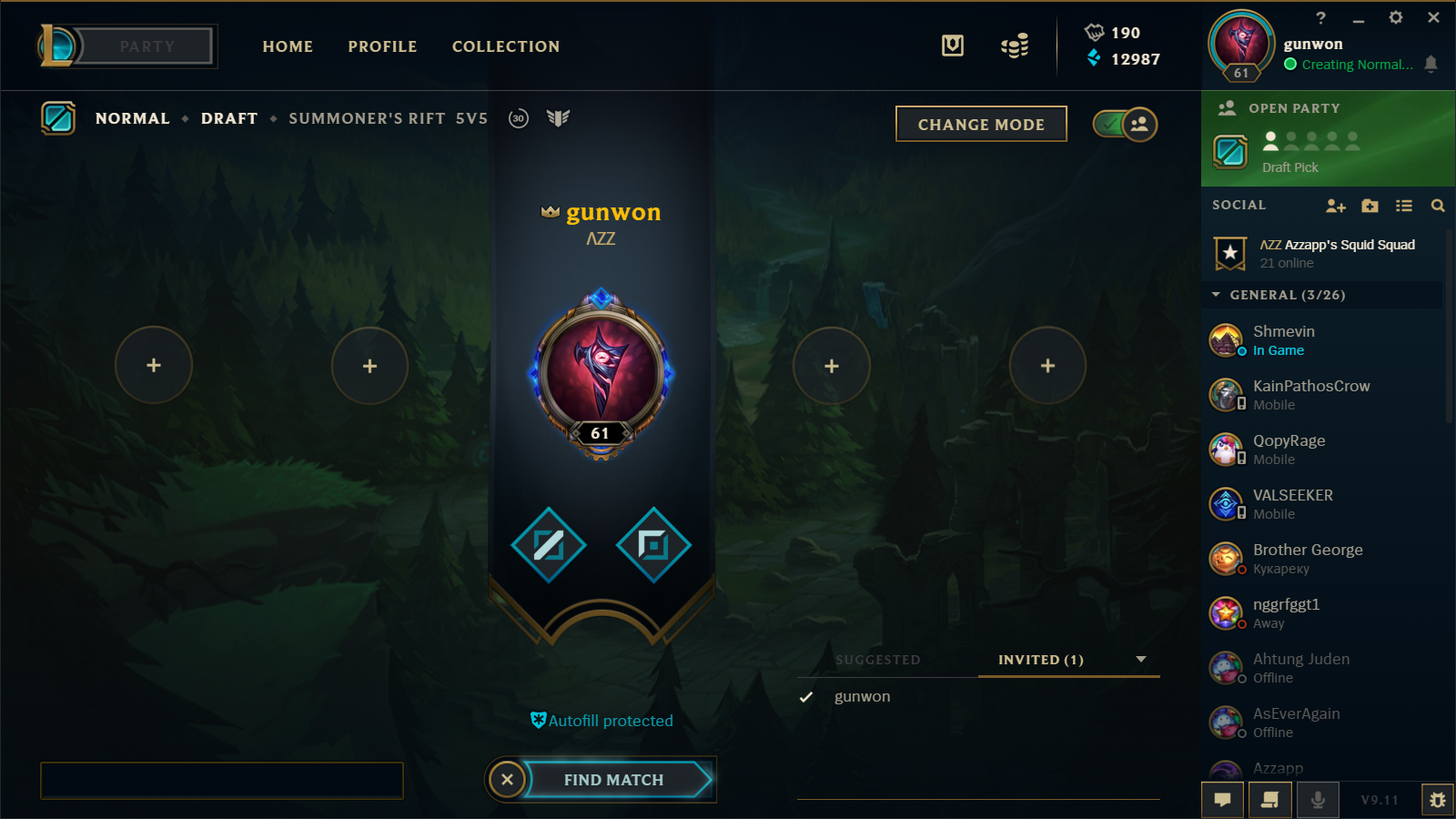Click the CHANGE MODE button
The width and height of the screenshot is (1456, 819).
[x=981, y=125]
